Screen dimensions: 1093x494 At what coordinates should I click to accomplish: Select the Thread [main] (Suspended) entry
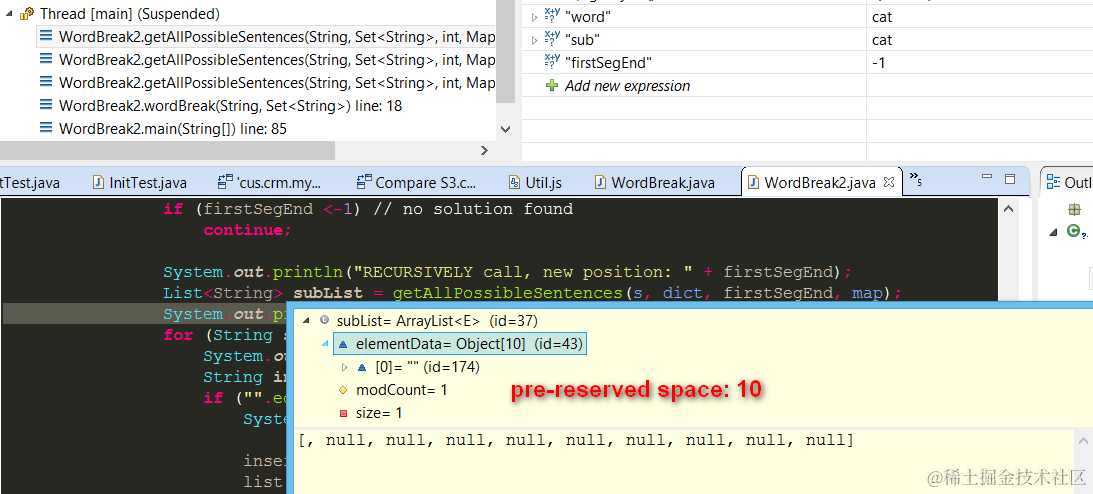point(130,14)
